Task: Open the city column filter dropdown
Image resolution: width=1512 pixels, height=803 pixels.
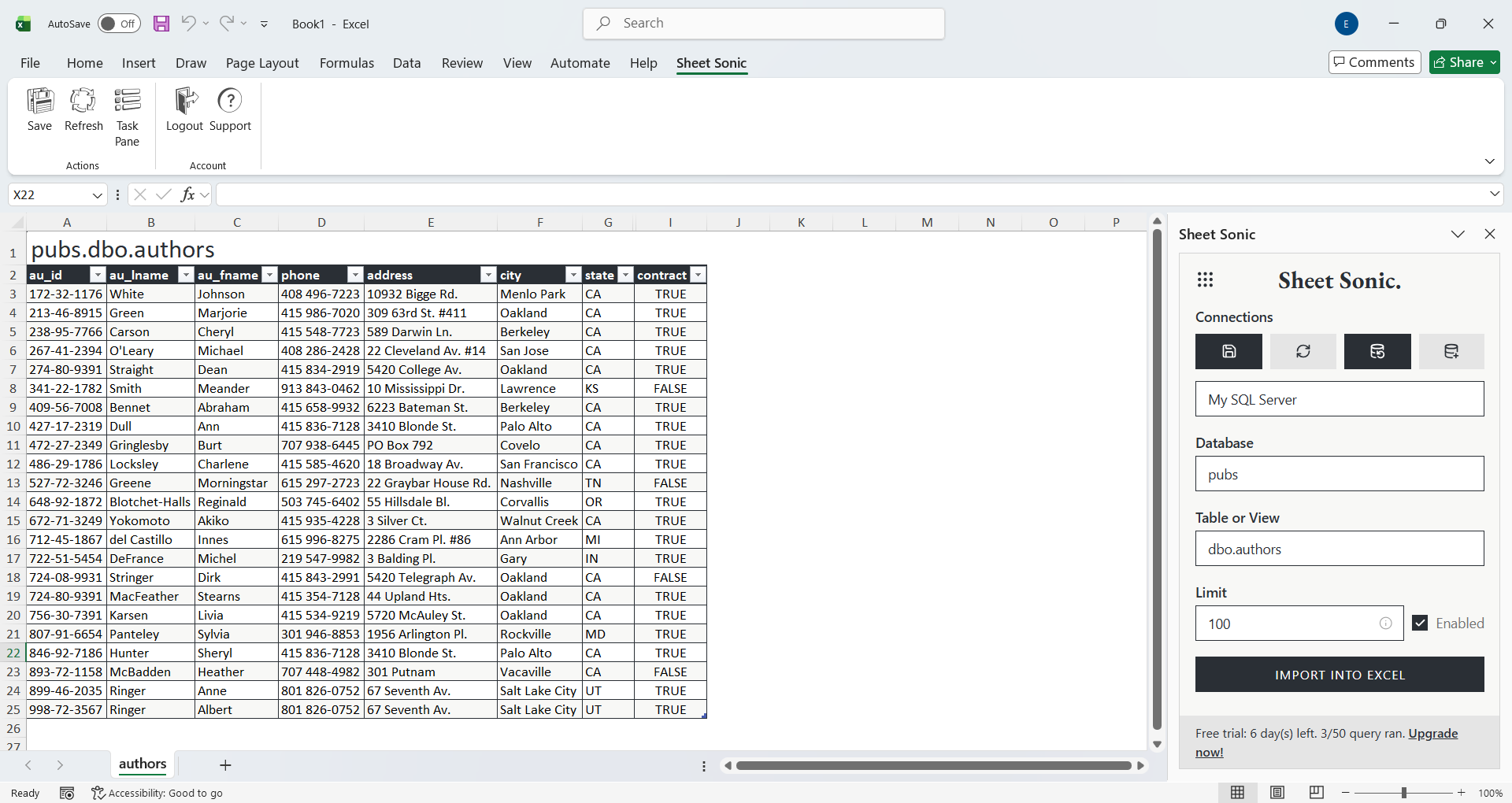Action: click(573, 275)
